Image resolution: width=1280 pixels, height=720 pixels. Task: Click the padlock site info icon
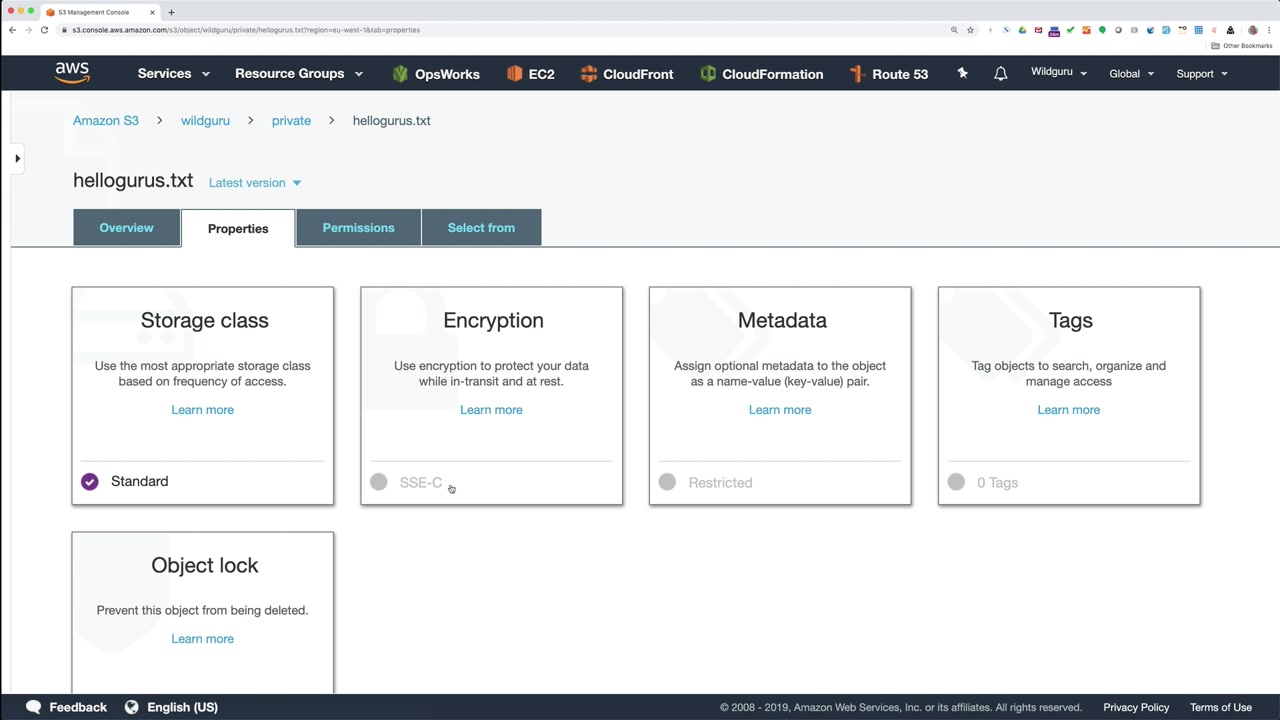pos(64,30)
